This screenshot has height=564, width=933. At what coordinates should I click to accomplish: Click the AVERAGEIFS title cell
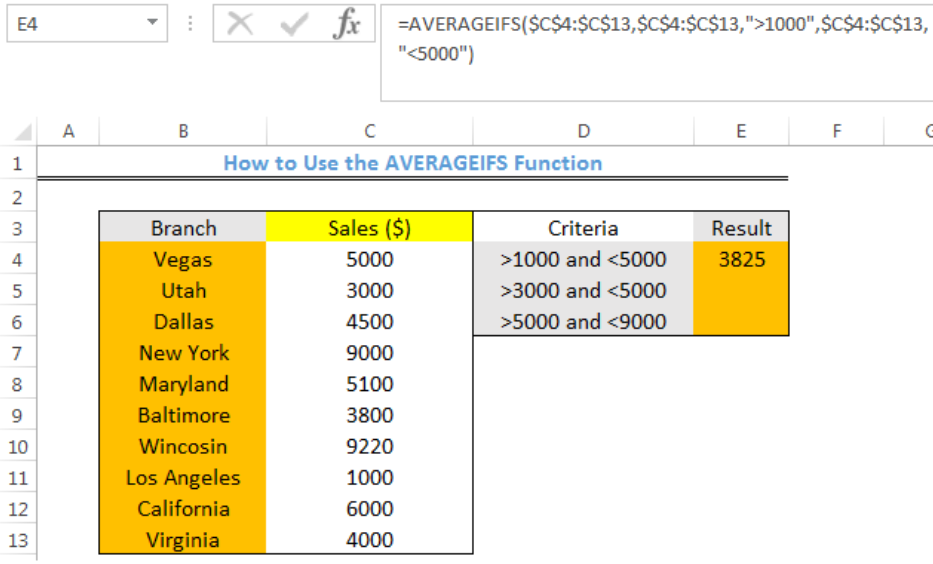[x=413, y=163]
